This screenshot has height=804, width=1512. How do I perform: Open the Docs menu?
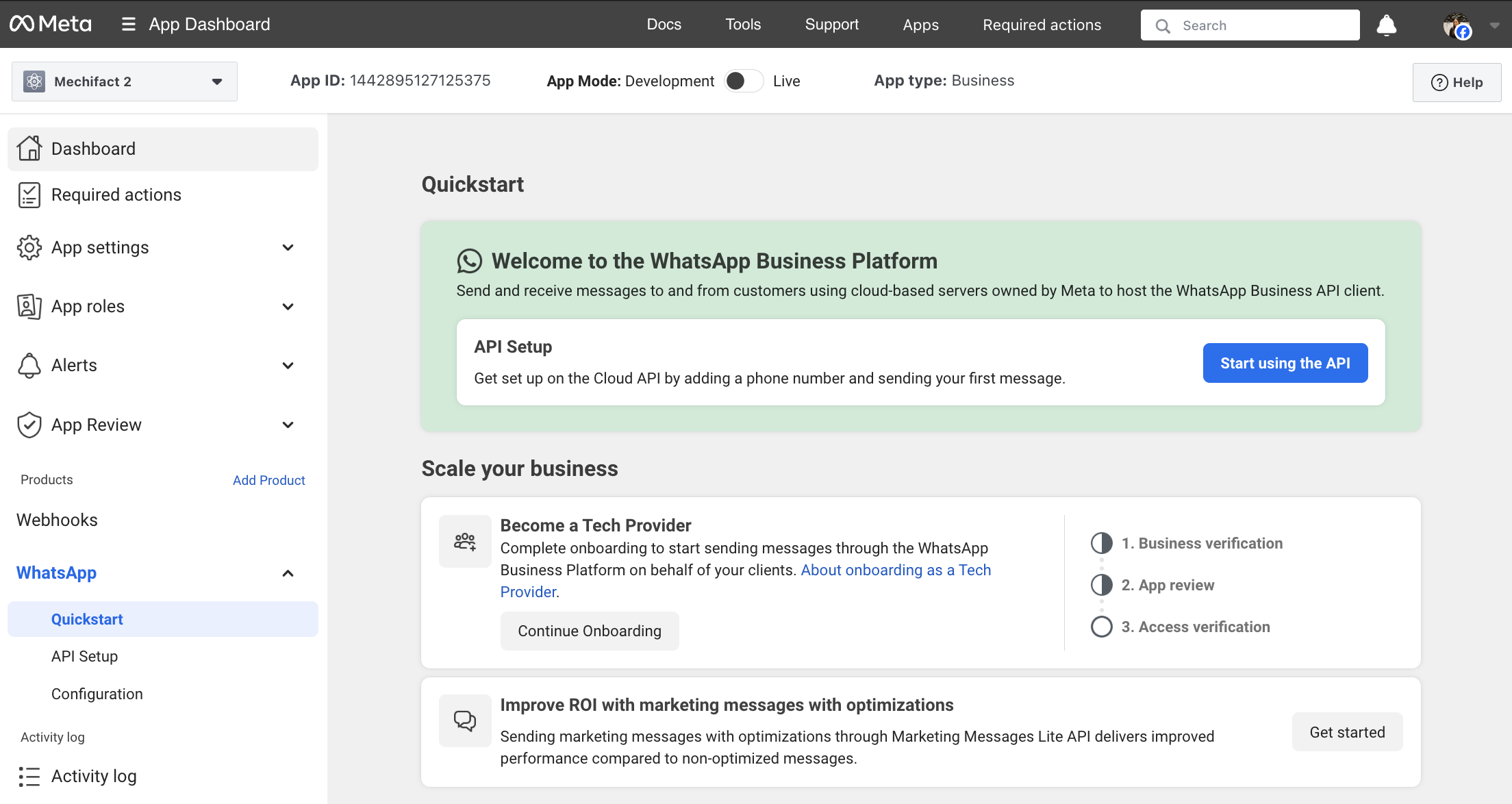coord(664,24)
